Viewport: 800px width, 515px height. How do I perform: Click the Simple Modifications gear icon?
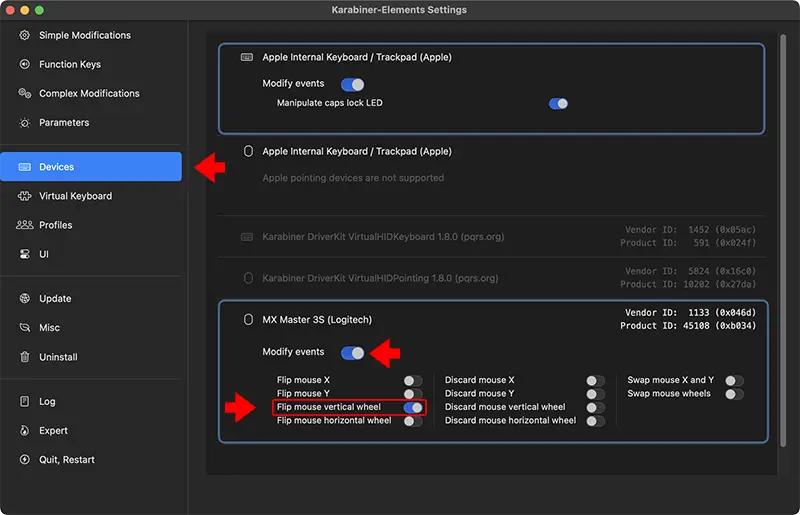pyautogui.click(x=24, y=35)
